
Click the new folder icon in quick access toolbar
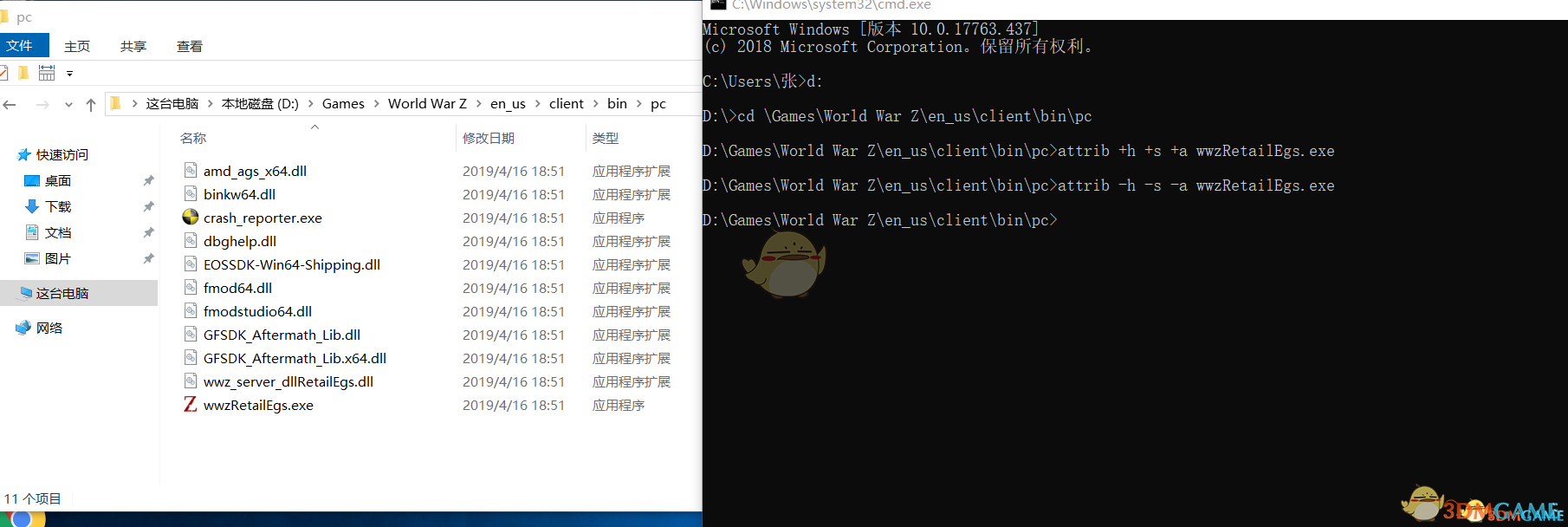[x=23, y=73]
